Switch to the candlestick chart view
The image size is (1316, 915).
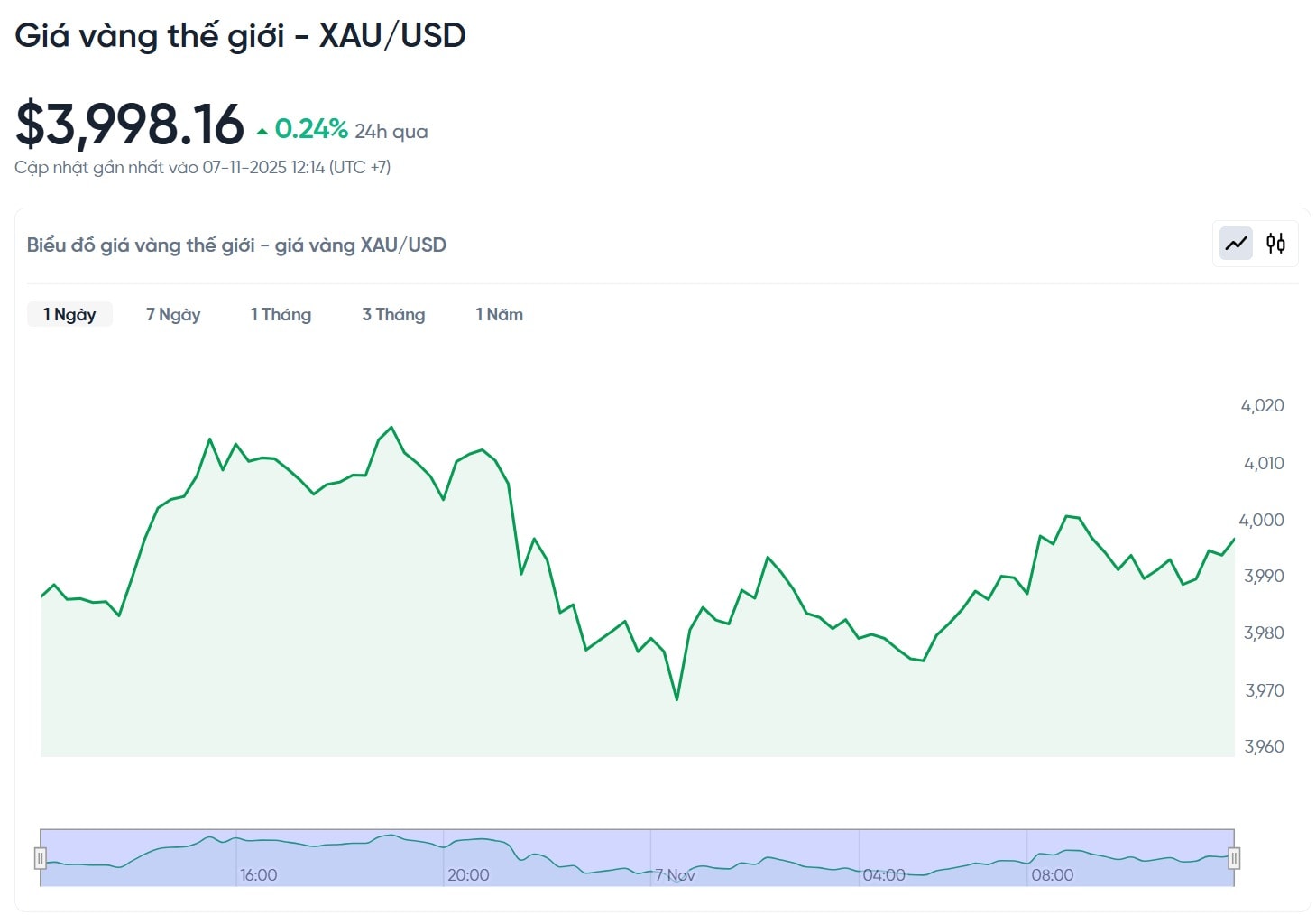1275,243
